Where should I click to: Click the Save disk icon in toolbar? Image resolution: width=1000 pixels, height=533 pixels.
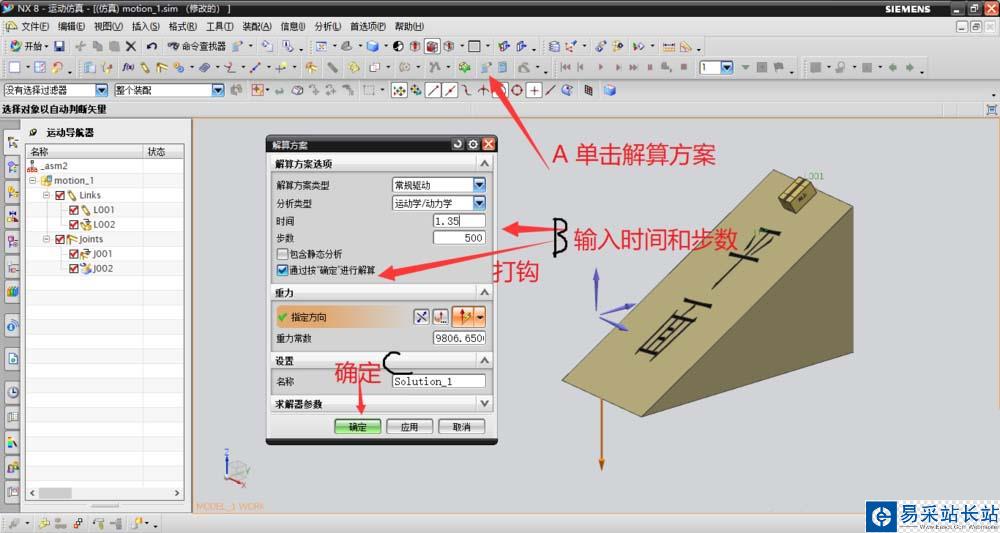pos(59,46)
